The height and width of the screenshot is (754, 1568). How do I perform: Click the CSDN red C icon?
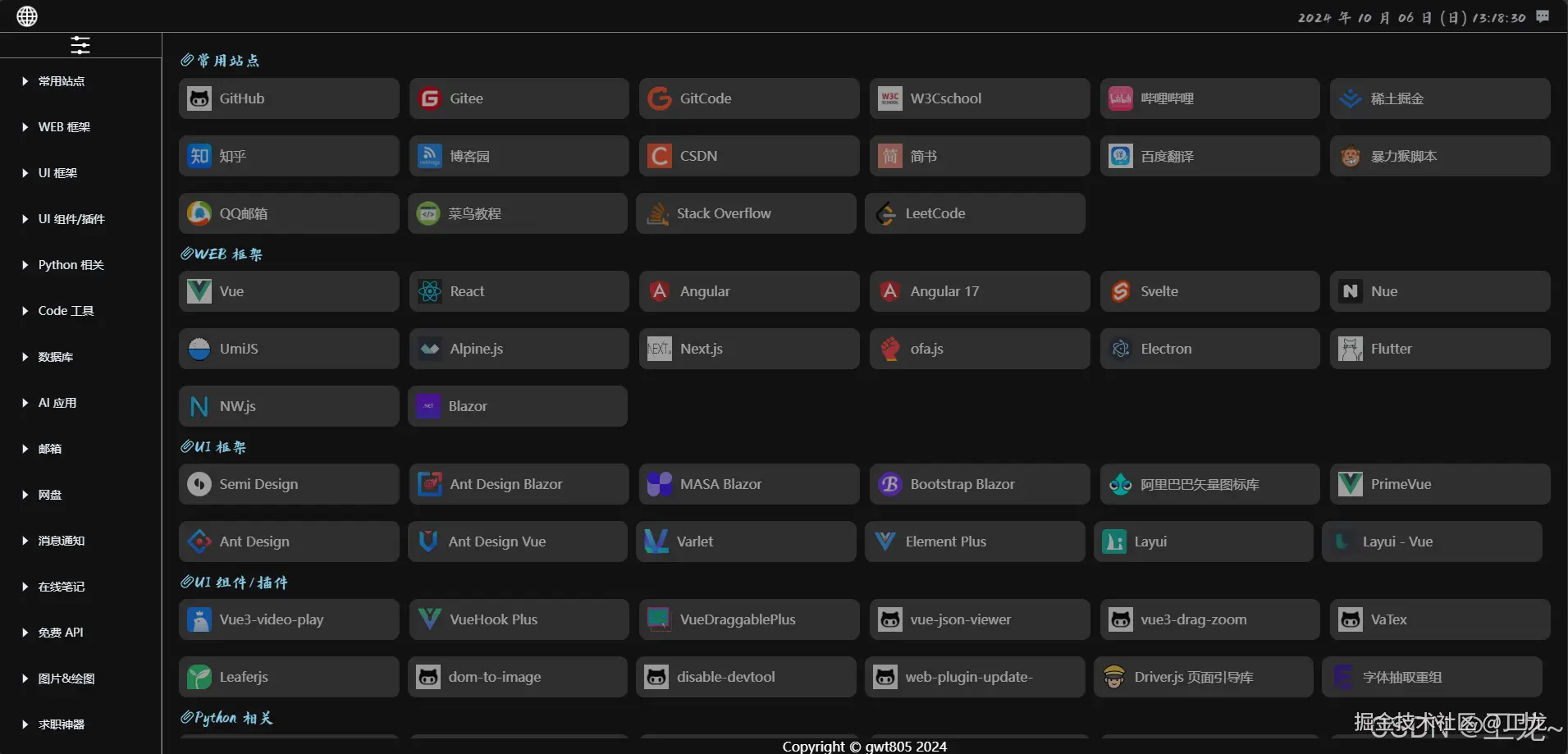coord(660,156)
